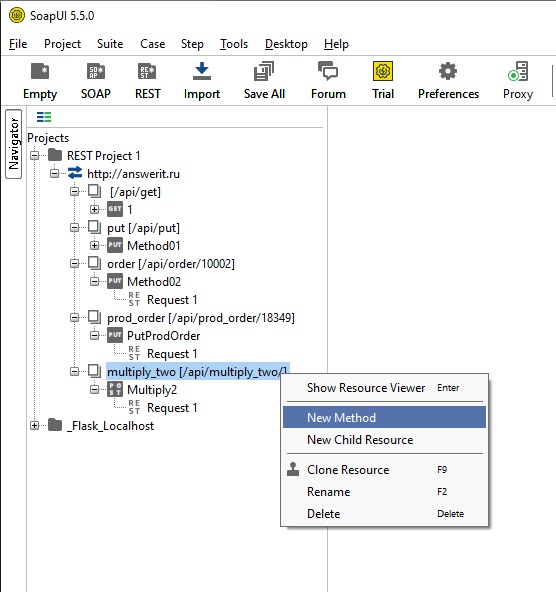556x592 pixels.
Task: Open the Forum toolbar icon
Action: [328, 71]
